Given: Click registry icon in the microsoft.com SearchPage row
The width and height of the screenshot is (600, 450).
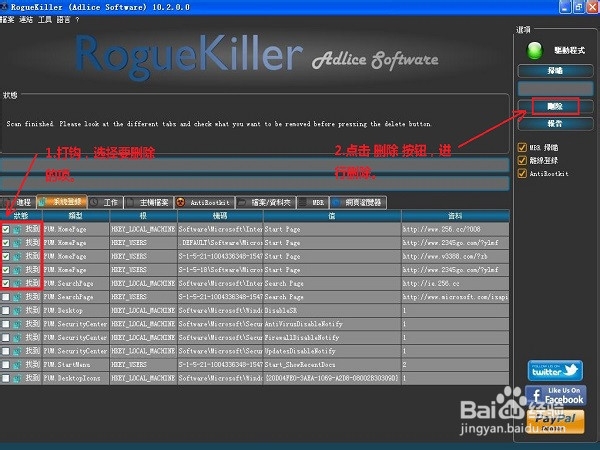Looking at the screenshot, I should coord(17,297).
